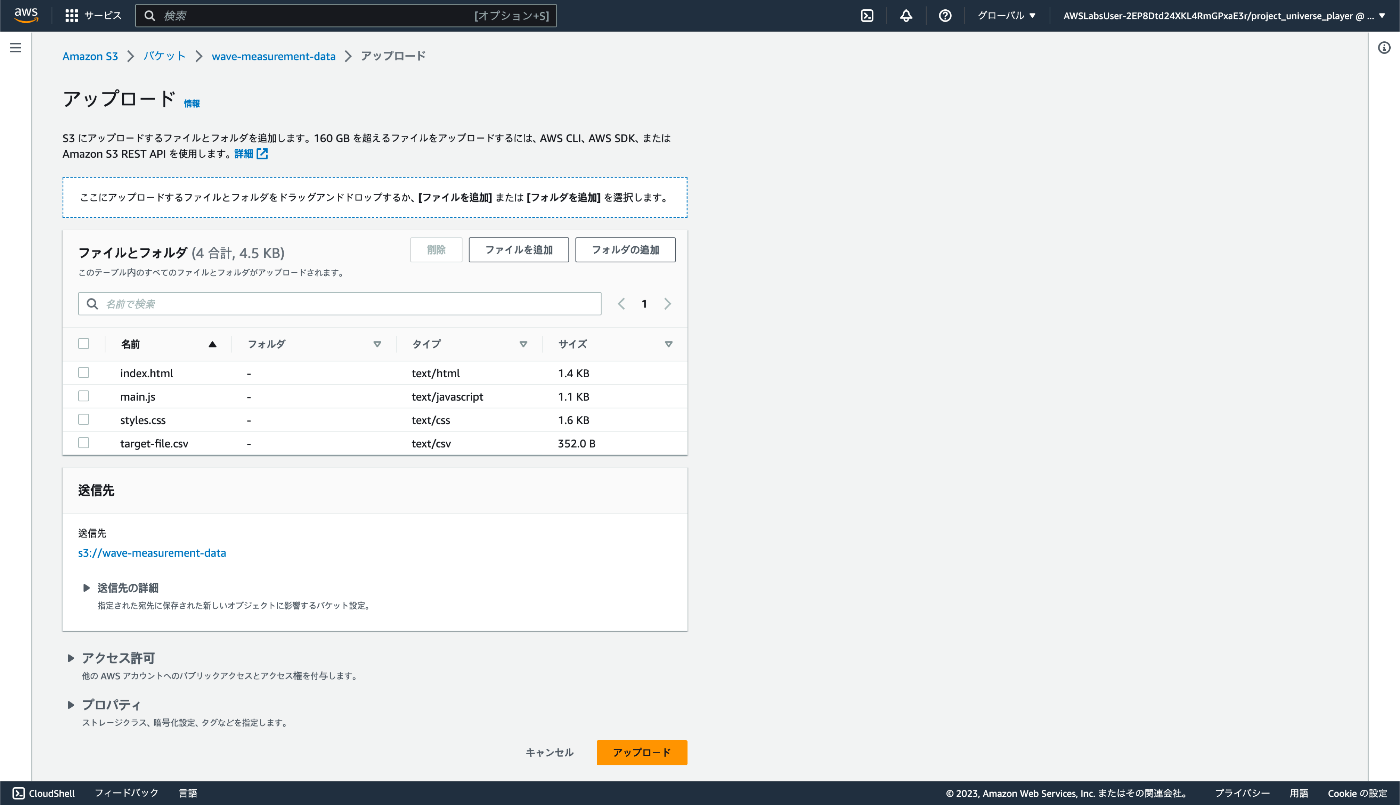Select all files with header checkbox

(84, 343)
